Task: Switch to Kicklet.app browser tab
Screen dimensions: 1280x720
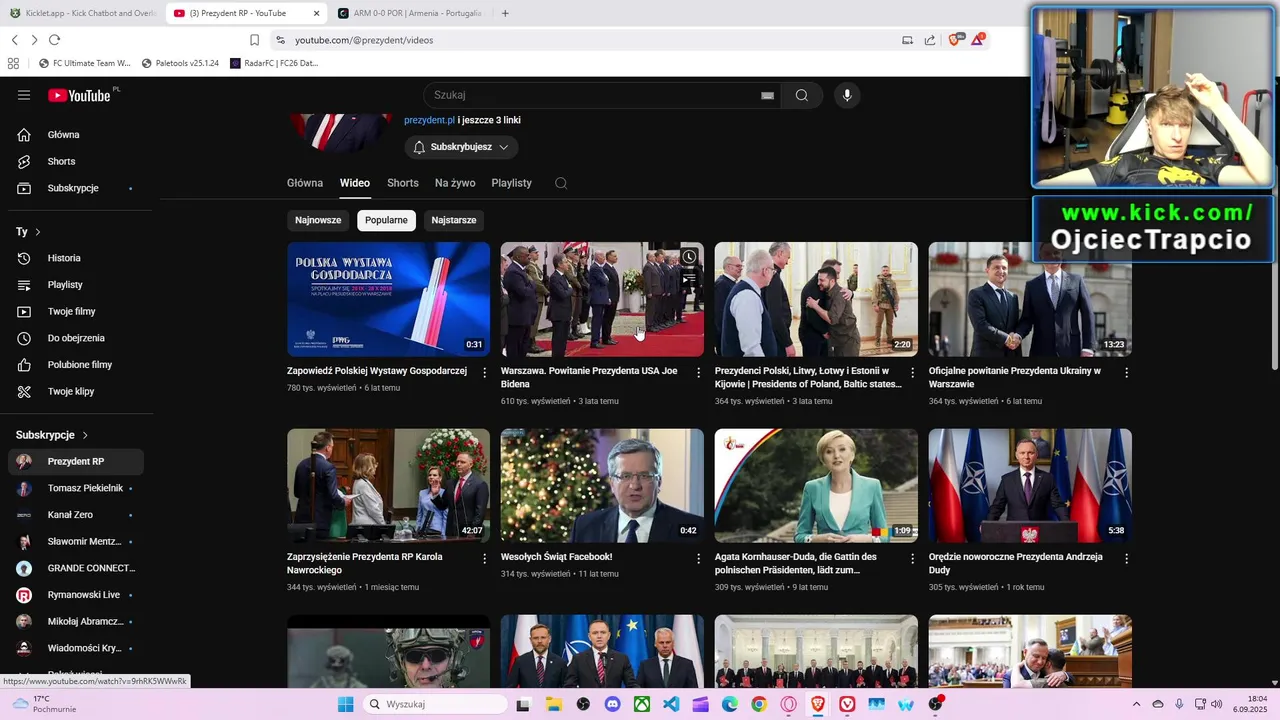Action: (x=82, y=13)
